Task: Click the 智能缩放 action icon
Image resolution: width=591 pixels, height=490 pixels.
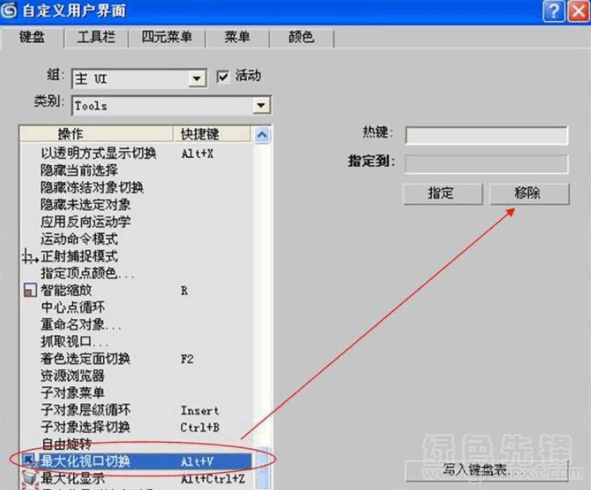Action: tap(30, 290)
